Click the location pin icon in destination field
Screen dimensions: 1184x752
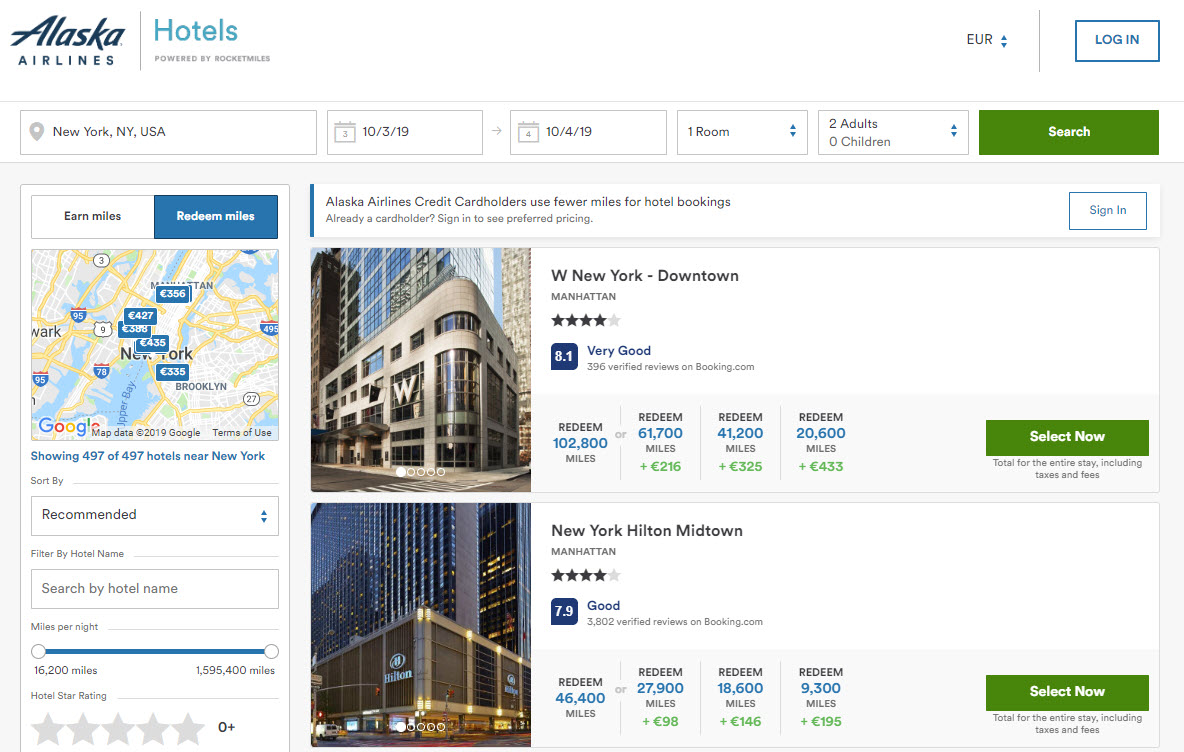pyautogui.click(x=36, y=132)
